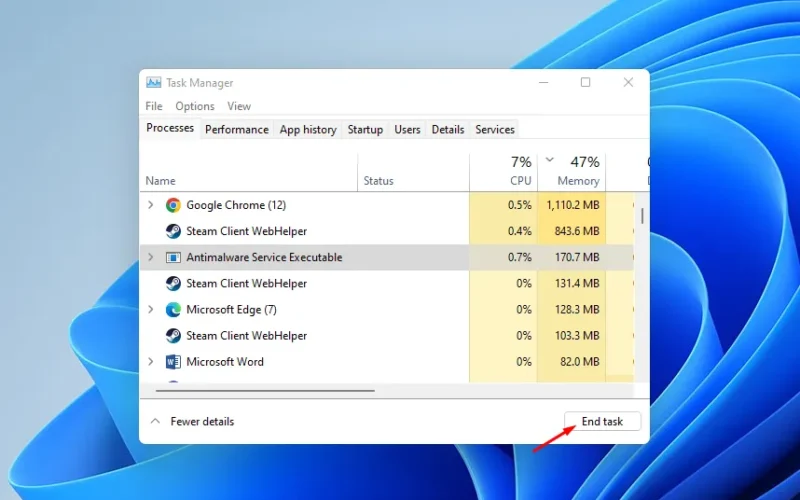Click the 103.3 MB memory value

[x=577, y=336]
